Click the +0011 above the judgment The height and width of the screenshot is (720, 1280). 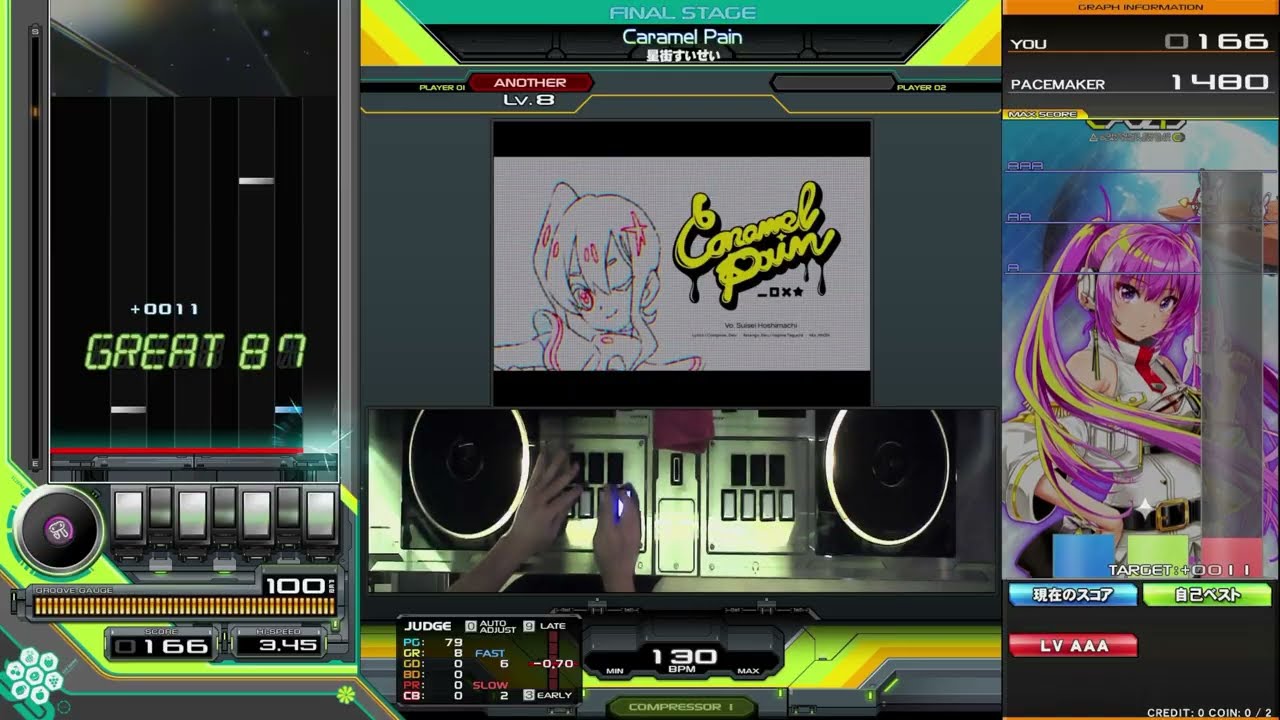tap(164, 309)
